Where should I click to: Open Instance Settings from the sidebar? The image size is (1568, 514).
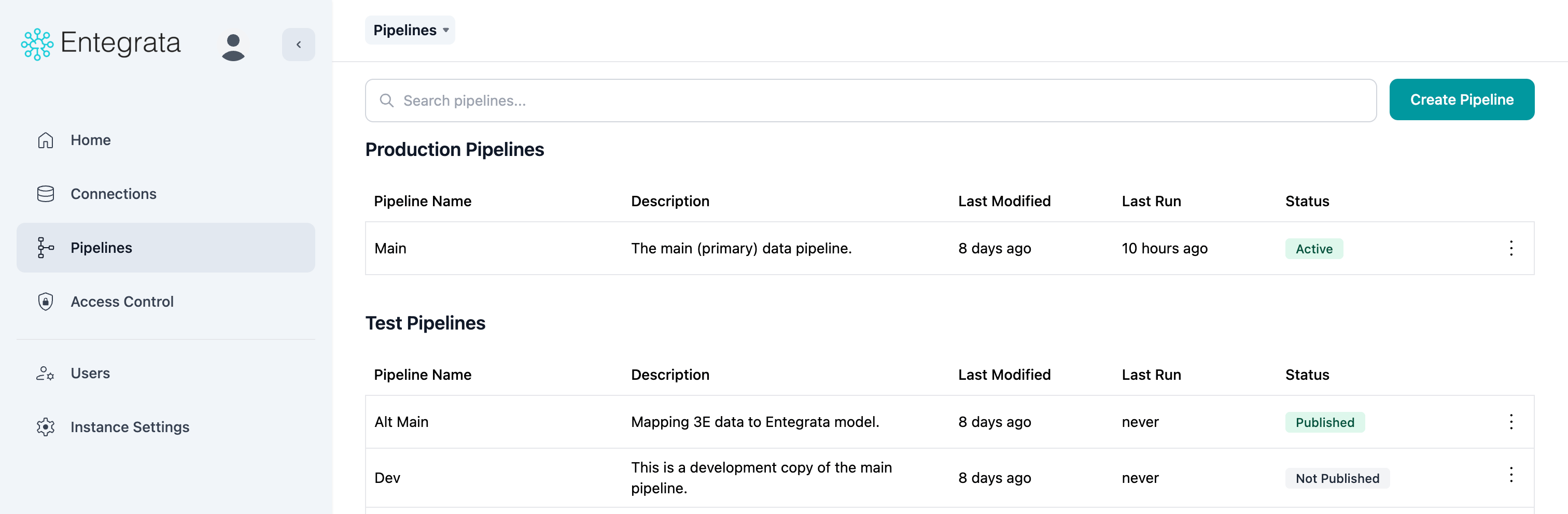coord(130,426)
